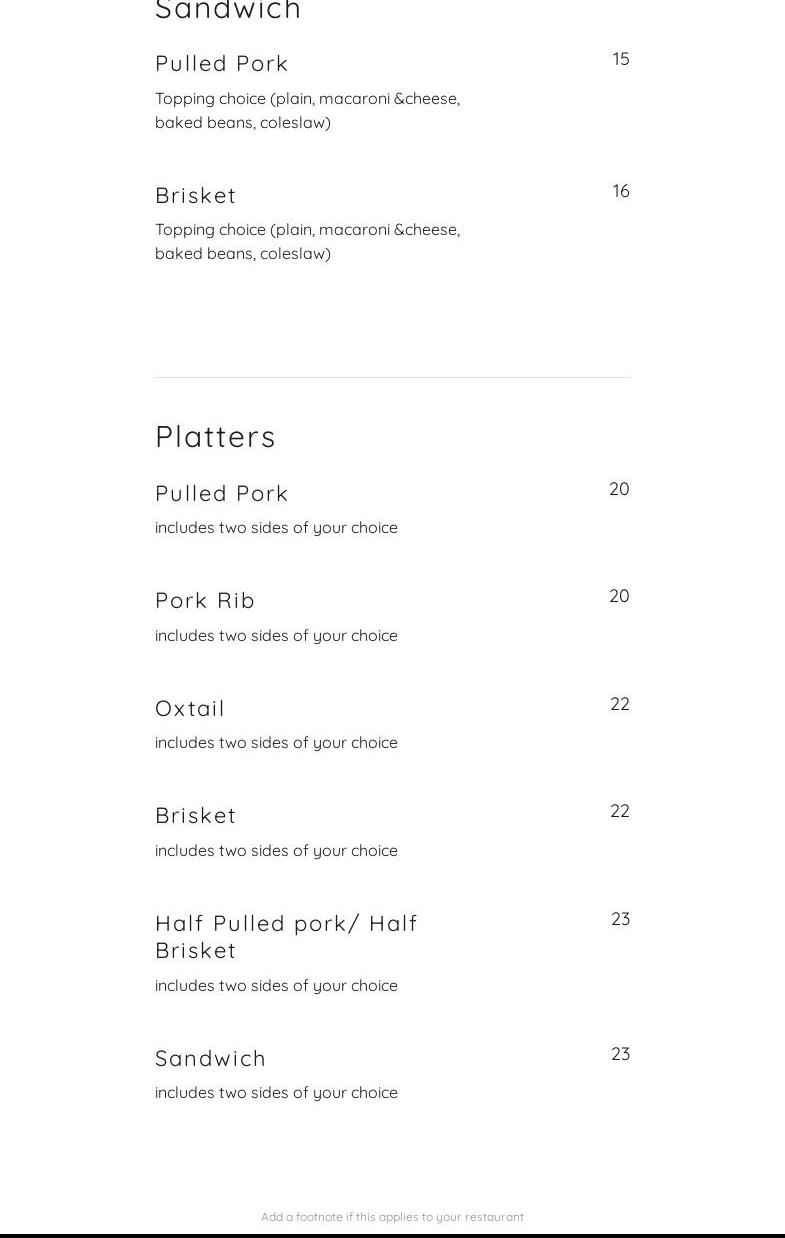
Task: Click the Pulled Pork sandwich price 15
Action: (x=621, y=59)
